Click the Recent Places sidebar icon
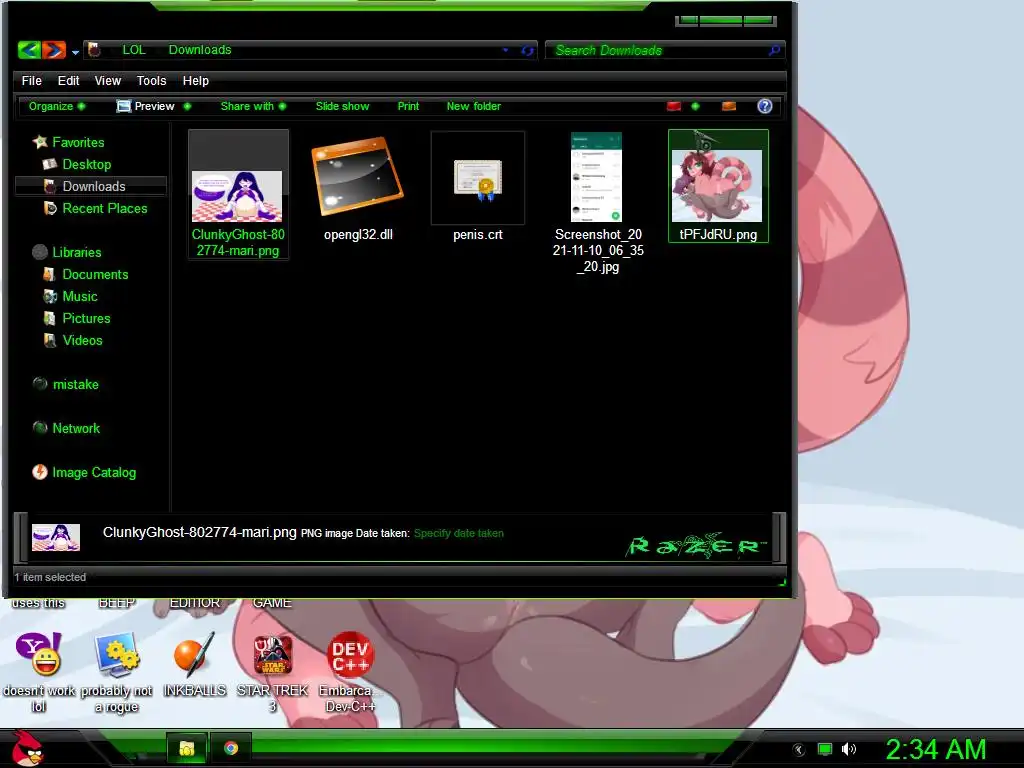 pyautogui.click(x=50, y=208)
